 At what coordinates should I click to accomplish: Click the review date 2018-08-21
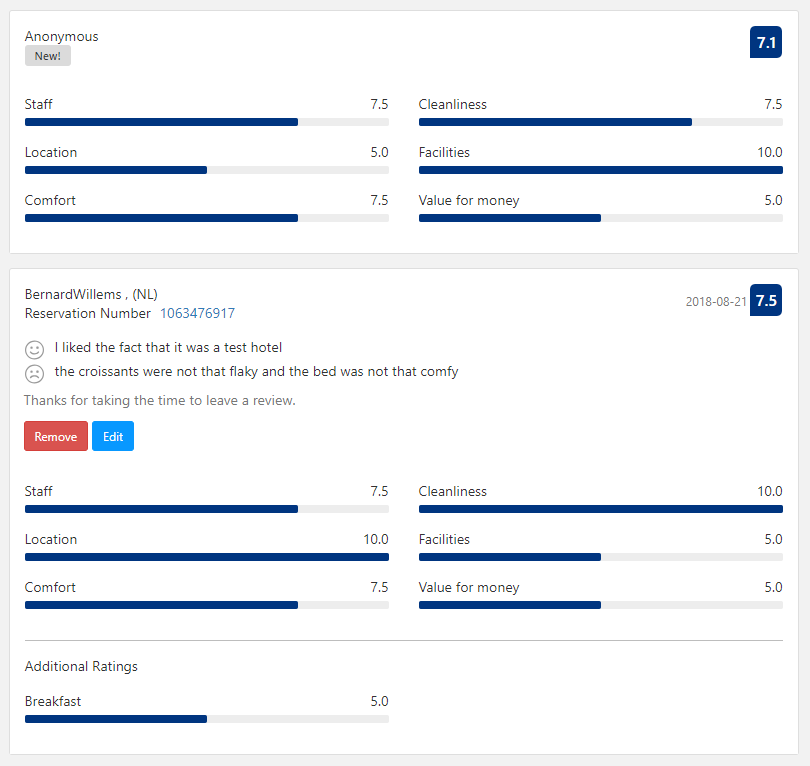[x=716, y=302]
